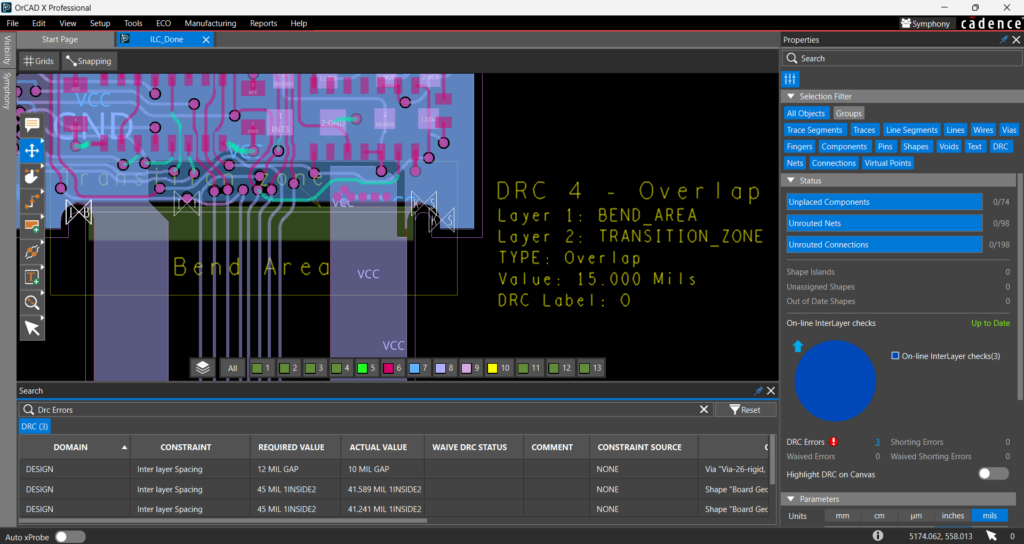Collapse the Parameters section
The height and width of the screenshot is (544, 1024).
click(791, 499)
